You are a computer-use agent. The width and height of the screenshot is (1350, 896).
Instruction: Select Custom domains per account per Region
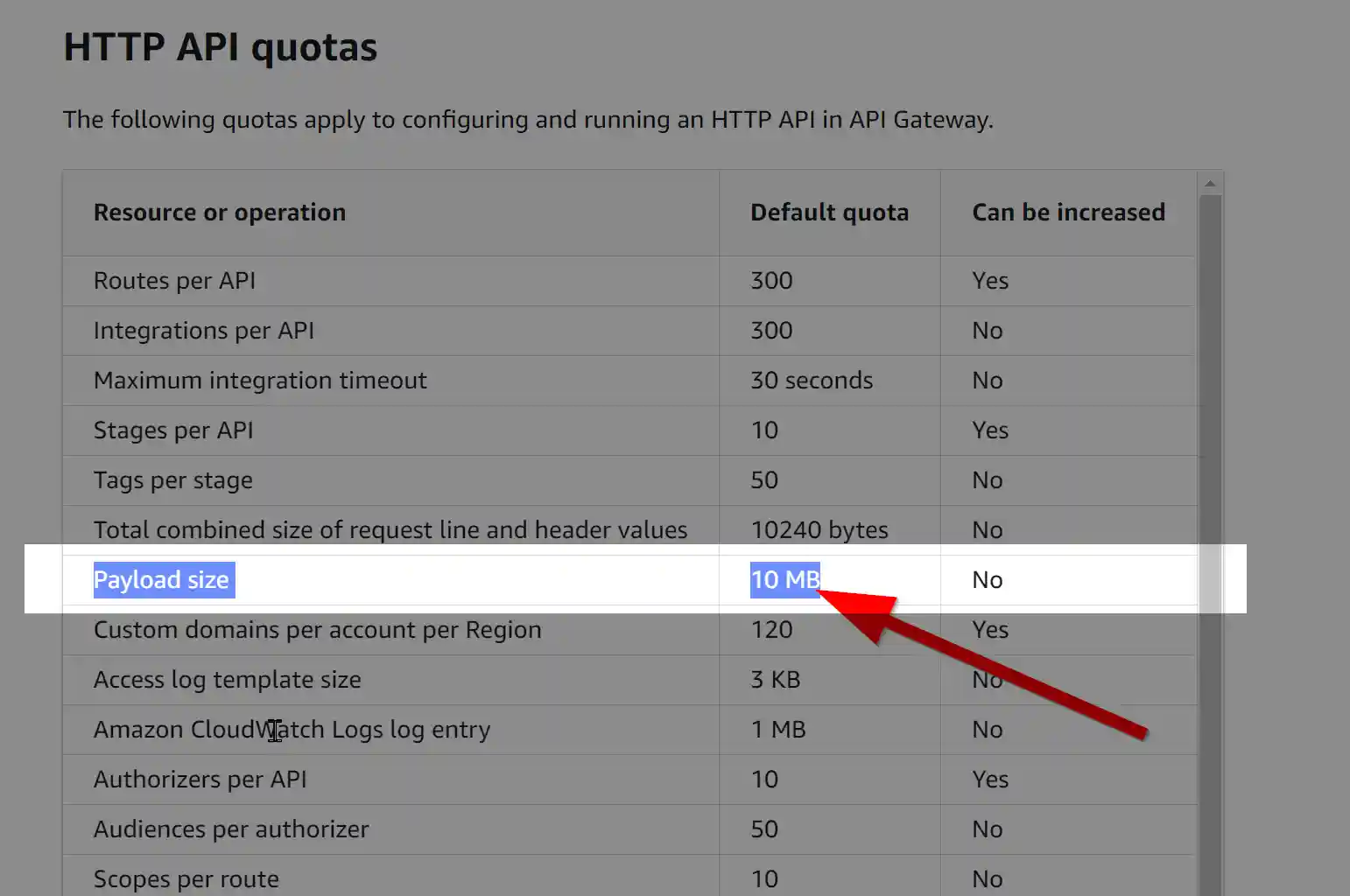[317, 629]
